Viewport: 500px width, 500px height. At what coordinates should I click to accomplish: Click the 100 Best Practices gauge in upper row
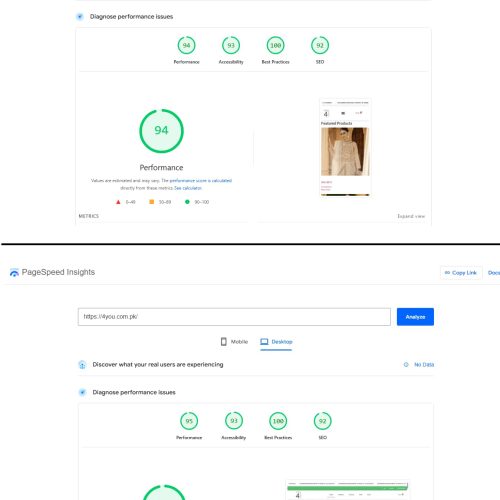coord(275,45)
